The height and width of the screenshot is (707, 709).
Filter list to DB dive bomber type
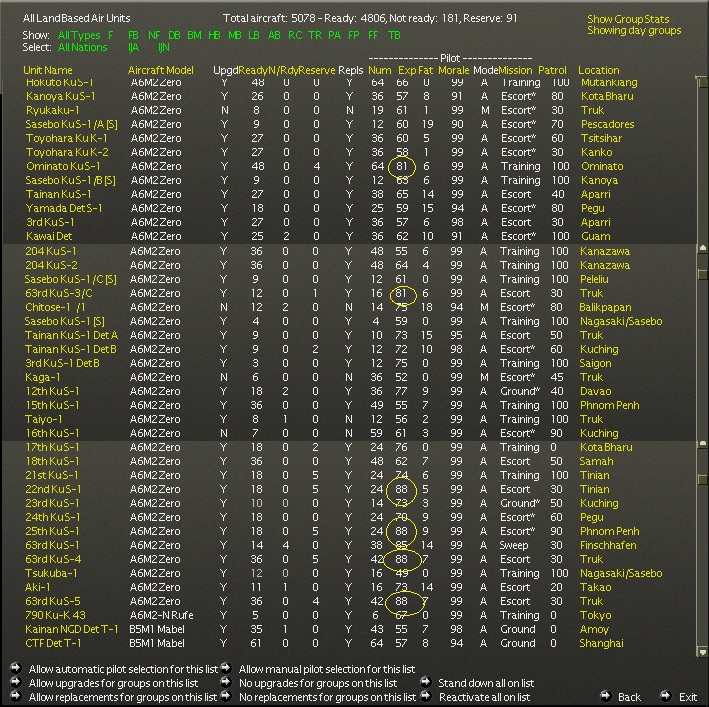point(174,35)
